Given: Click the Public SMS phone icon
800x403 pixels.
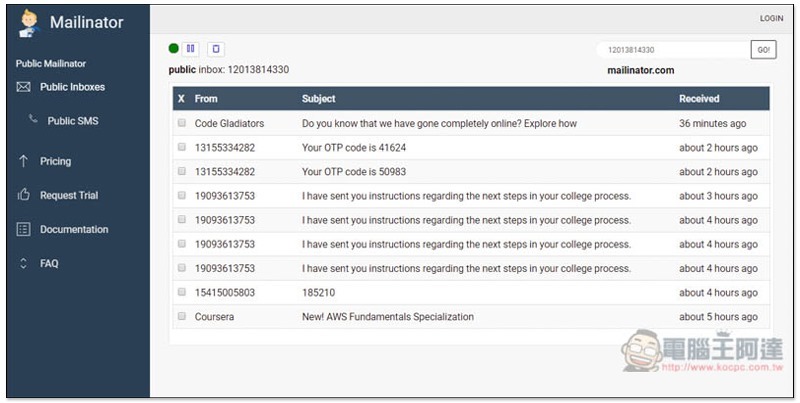Looking at the screenshot, I should pyautogui.click(x=33, y=120).
